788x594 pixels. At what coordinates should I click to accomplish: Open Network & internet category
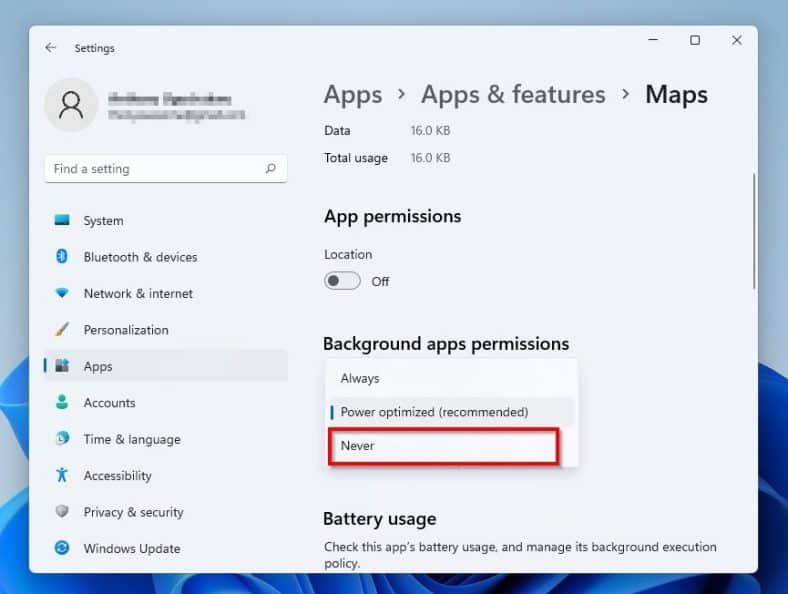166,293
